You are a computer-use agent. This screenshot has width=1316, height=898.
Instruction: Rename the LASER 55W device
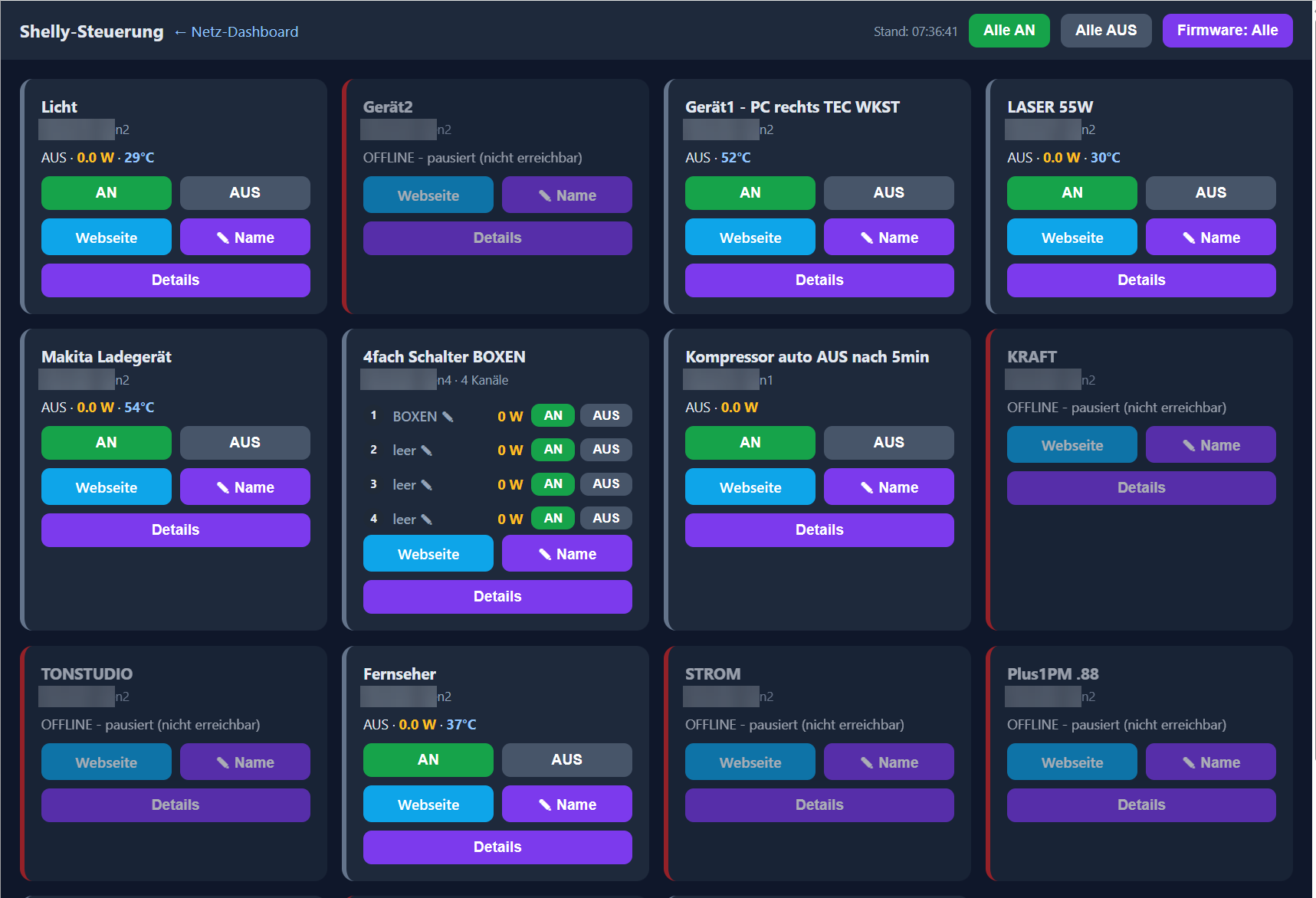[x=1211, y=238]
